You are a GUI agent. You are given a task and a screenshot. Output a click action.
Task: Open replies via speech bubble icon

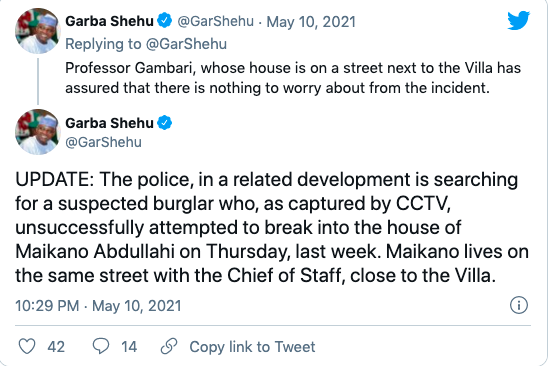click(x=101, y=346)
